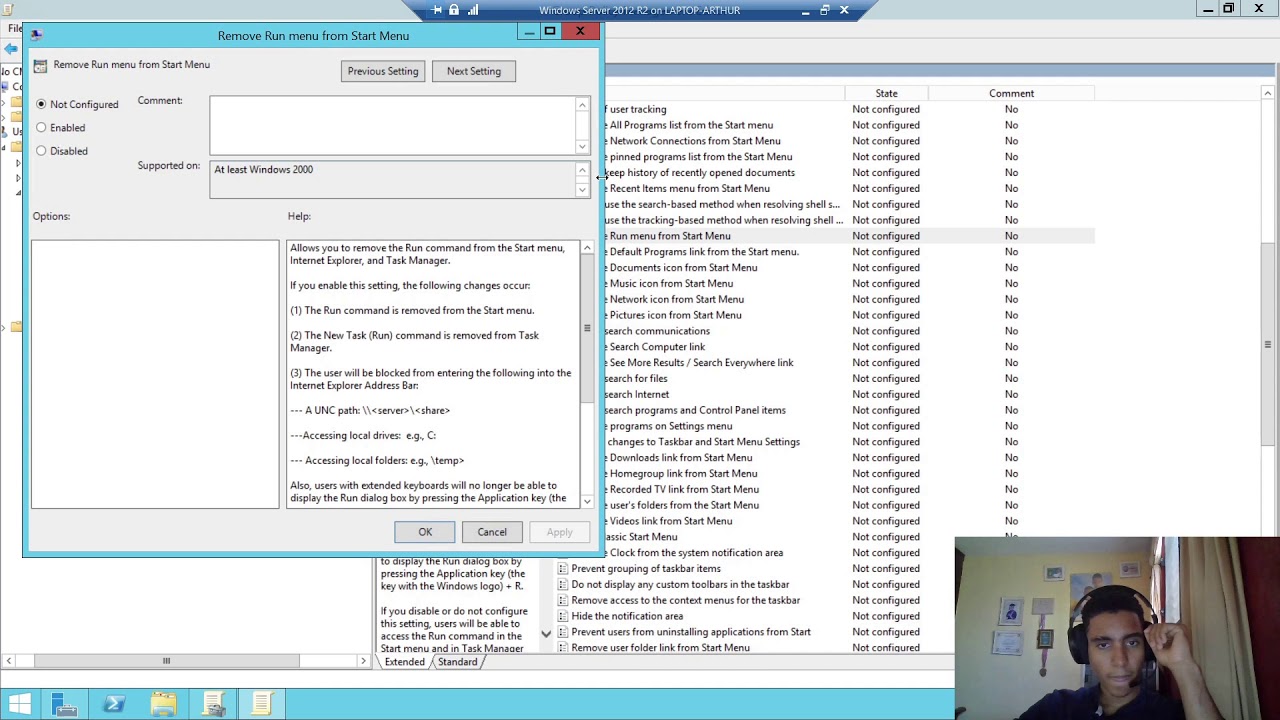Click the pin icon on the connection bar
1280x720 pixels.
437,10
